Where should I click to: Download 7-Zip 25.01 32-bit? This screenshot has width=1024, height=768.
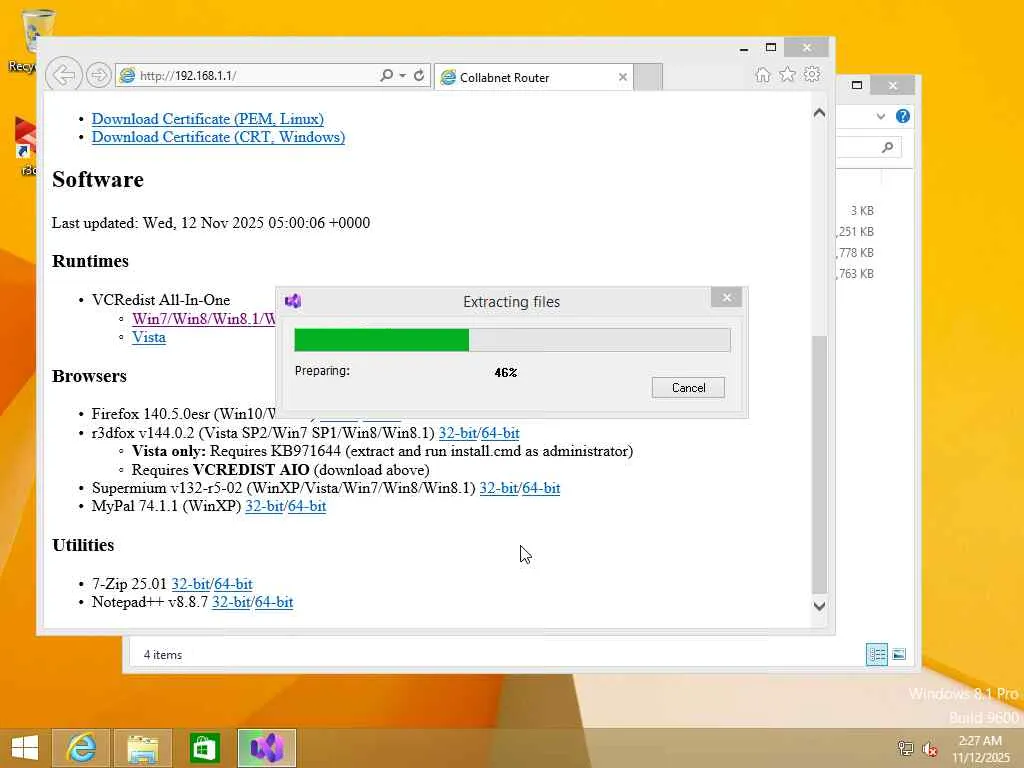coord(190,584)
